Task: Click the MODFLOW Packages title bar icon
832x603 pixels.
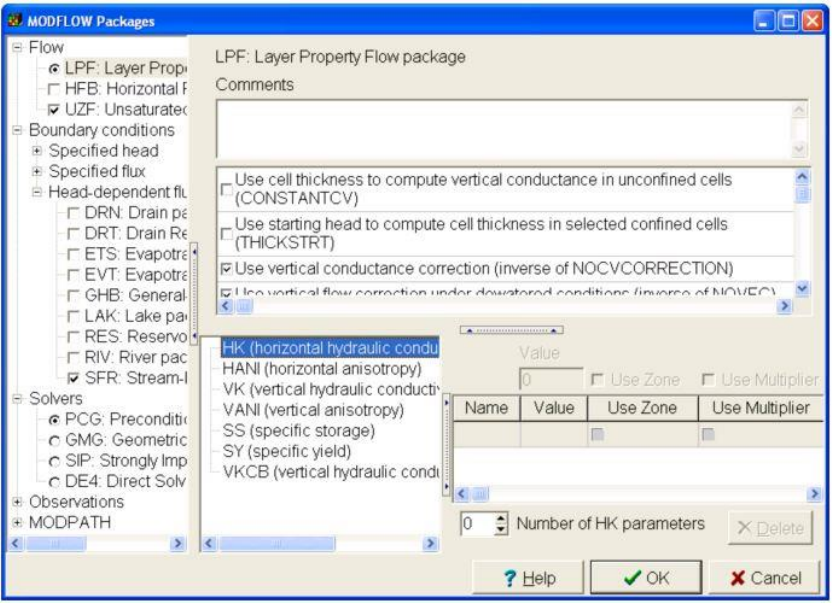Action: (x=15, y=20)
